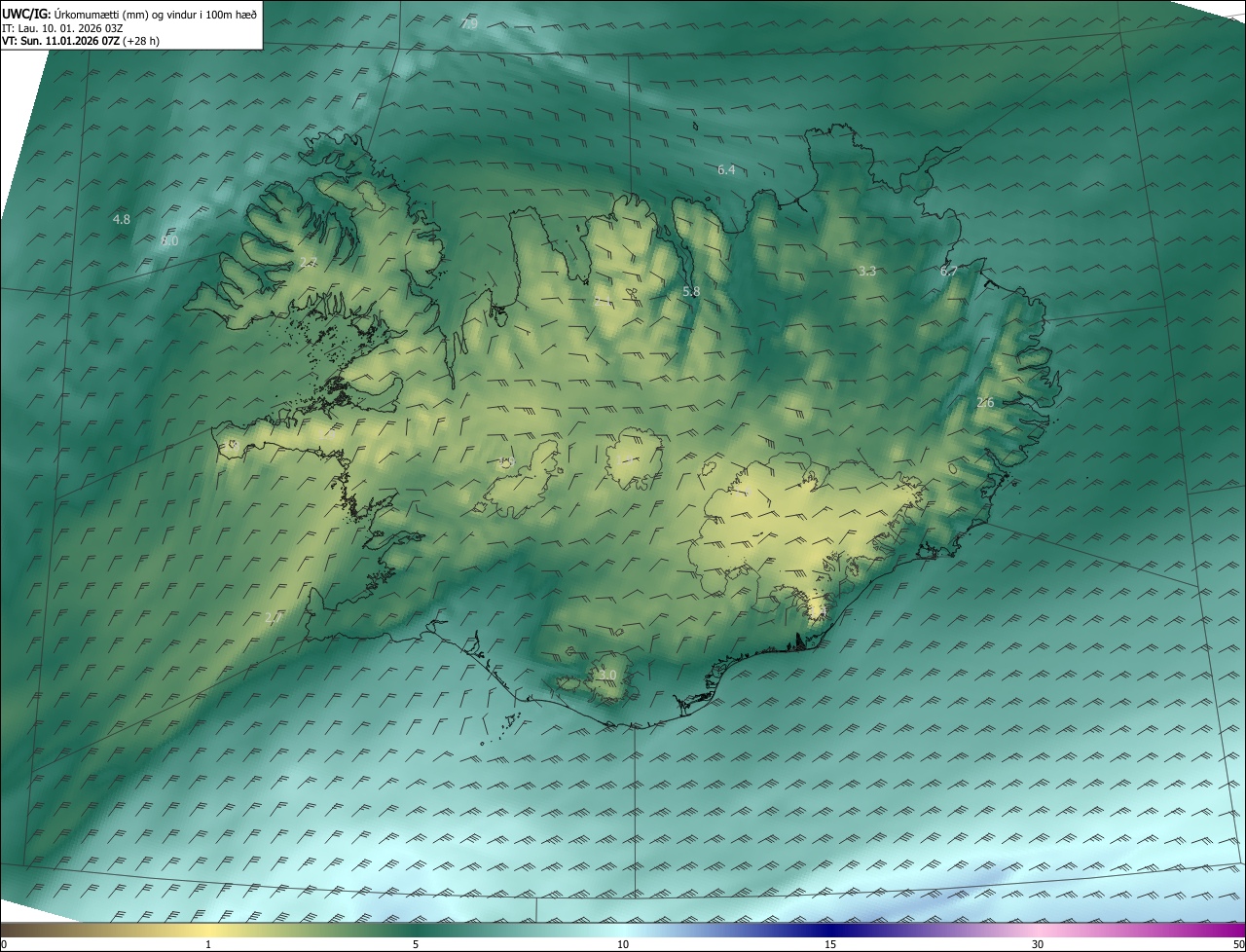The width and height of the screenshot is (1246, 952).
Task: Click the 5.8 value on the map
Action: pos(691,292)
